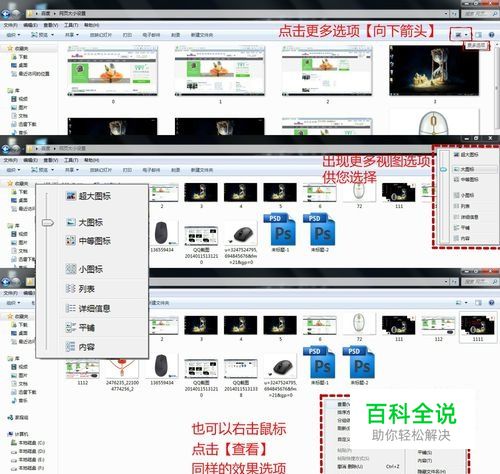
Task: Open 查看(V) menu in top Explorer window
Action: [51, 25]
